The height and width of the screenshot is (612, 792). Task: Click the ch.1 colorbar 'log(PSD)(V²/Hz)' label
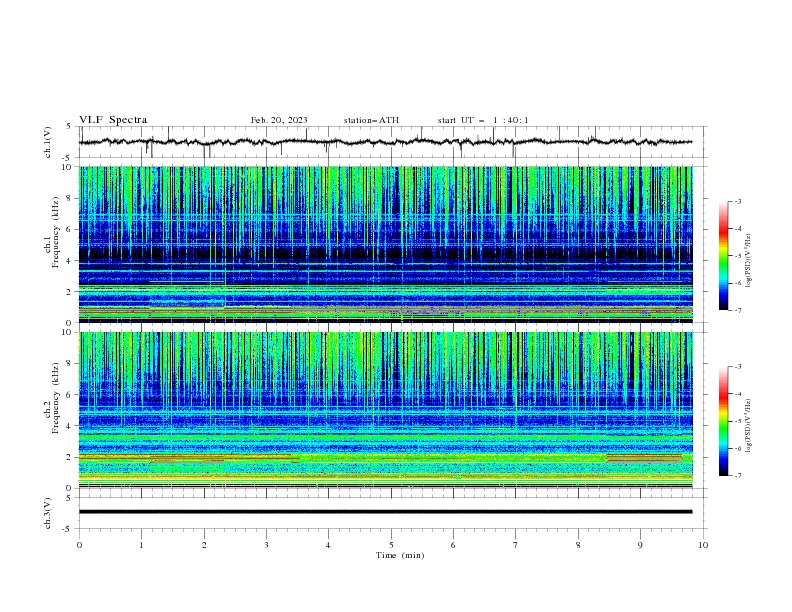(748, 261)
